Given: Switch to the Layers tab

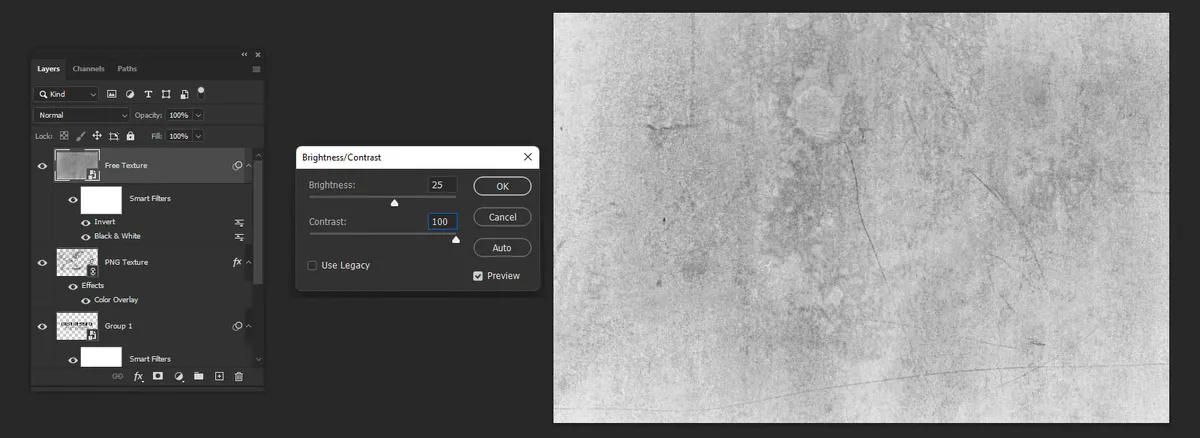Looking at the screenshot, I should coord(49,69).
